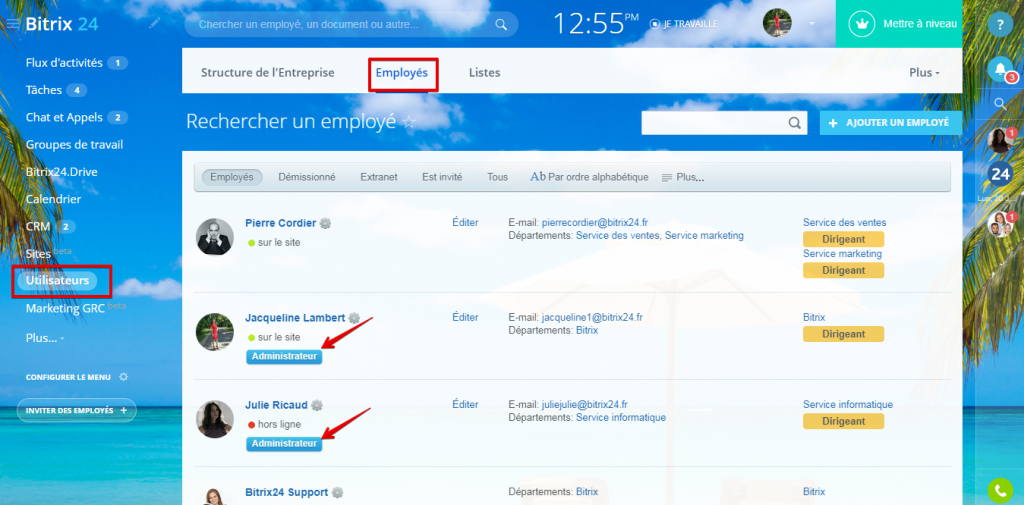The width and height of the screenshot is (1024, 505).
Task: Click the Bitrix 24 logo
Action: pyautogui.click(x=61, y=24)
